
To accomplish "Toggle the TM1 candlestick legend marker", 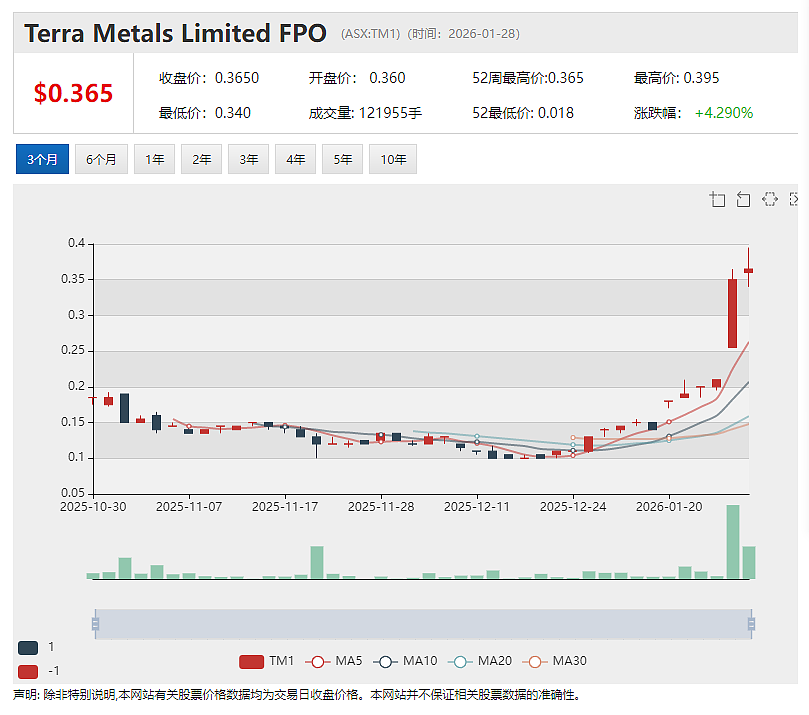I will click(251, 661).
